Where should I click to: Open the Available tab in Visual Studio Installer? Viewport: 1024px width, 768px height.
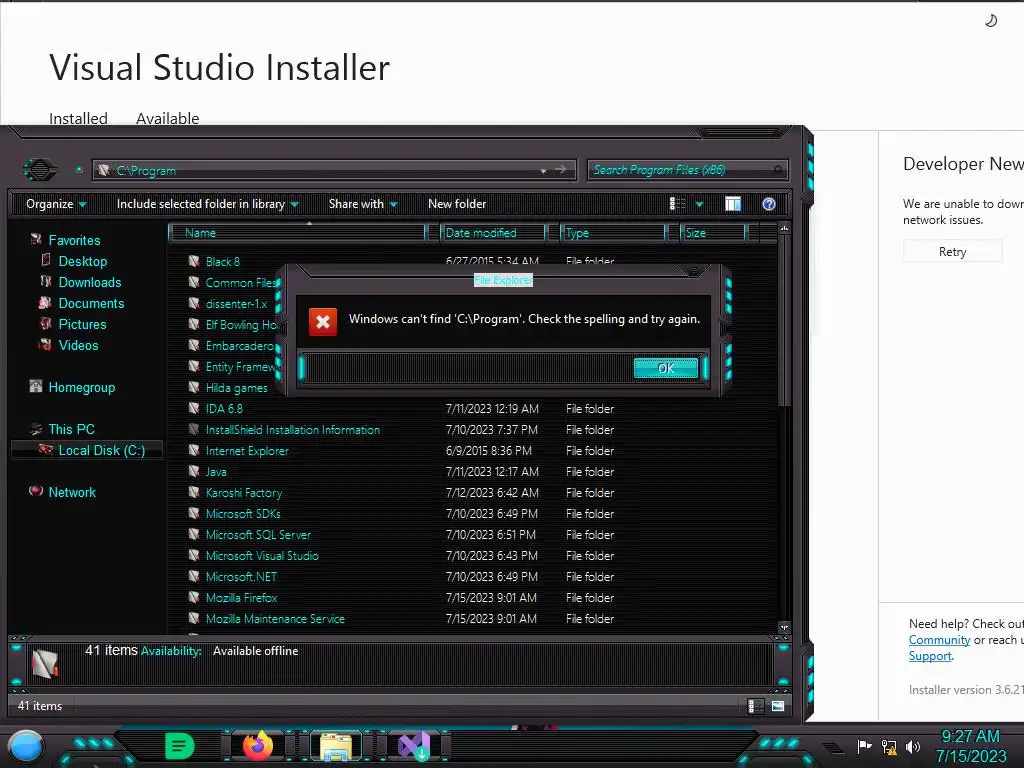click(167, 118)
